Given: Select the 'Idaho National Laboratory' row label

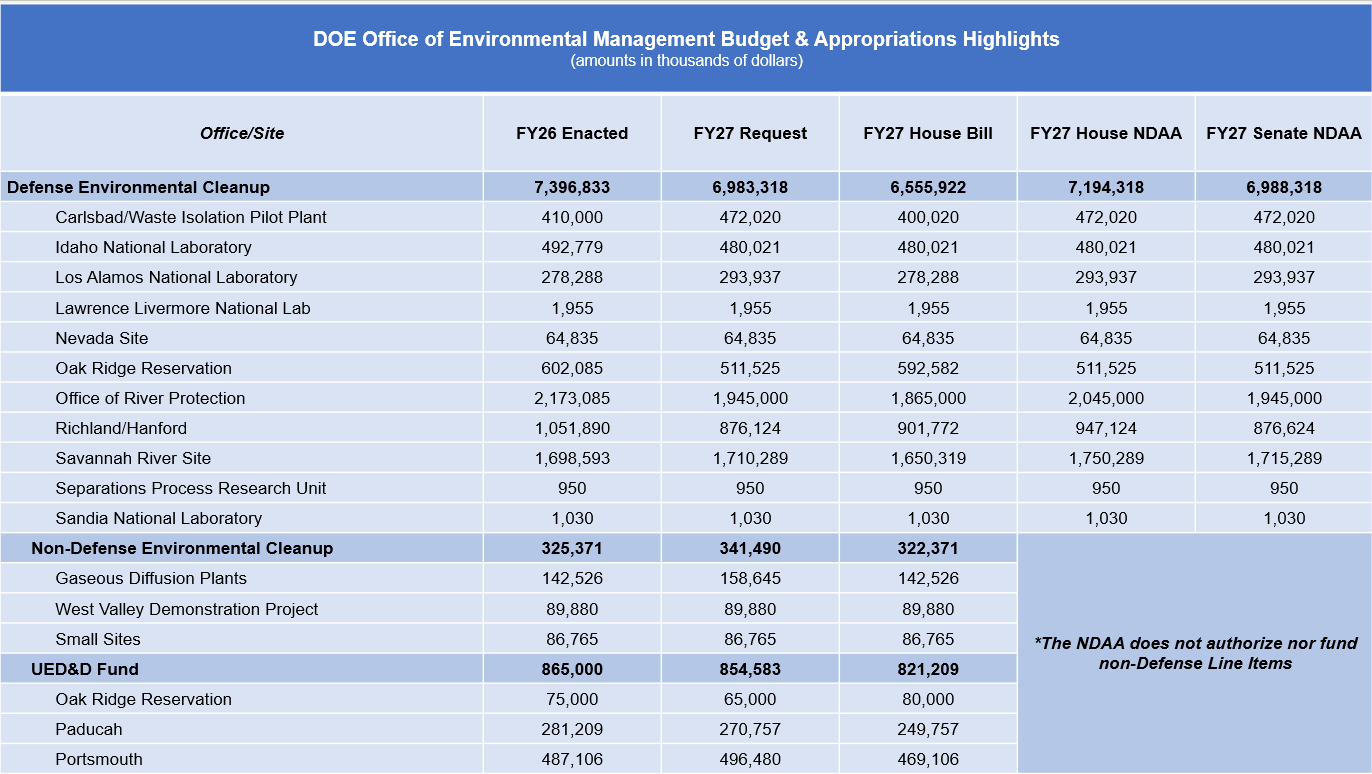Looking at the screenshot, I should point(153,247).
